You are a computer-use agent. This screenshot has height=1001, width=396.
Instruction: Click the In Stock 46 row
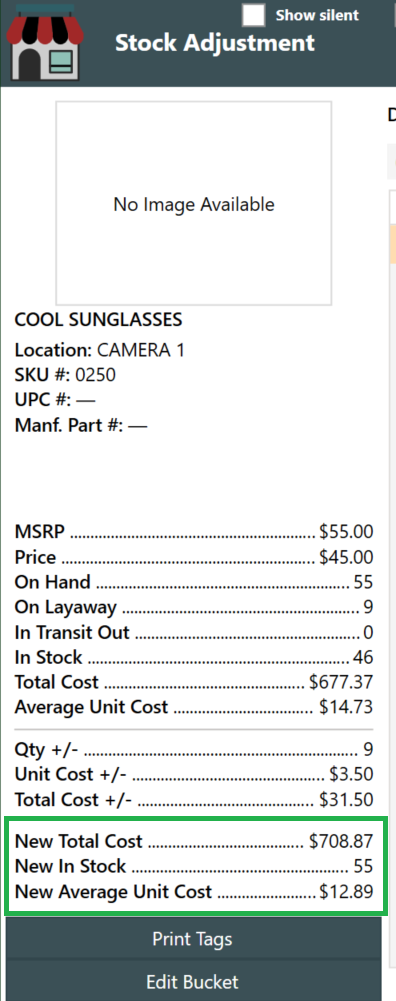[x=194, y=658]
